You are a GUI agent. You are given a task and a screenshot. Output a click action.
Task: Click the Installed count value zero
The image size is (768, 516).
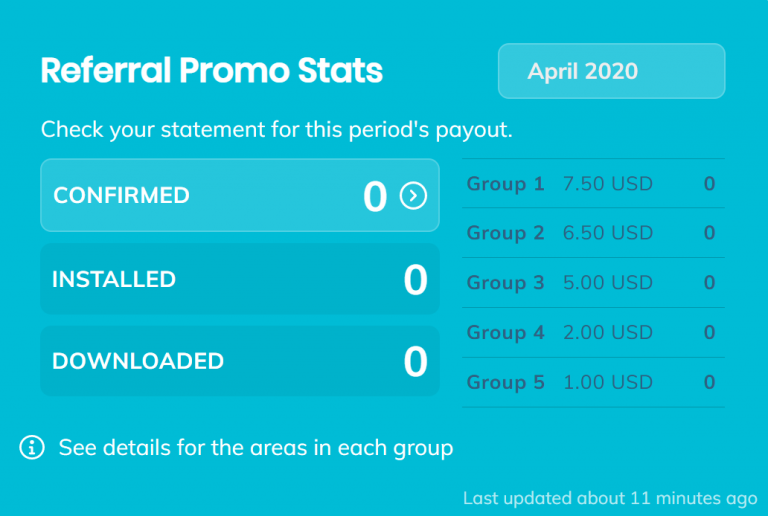415,280
